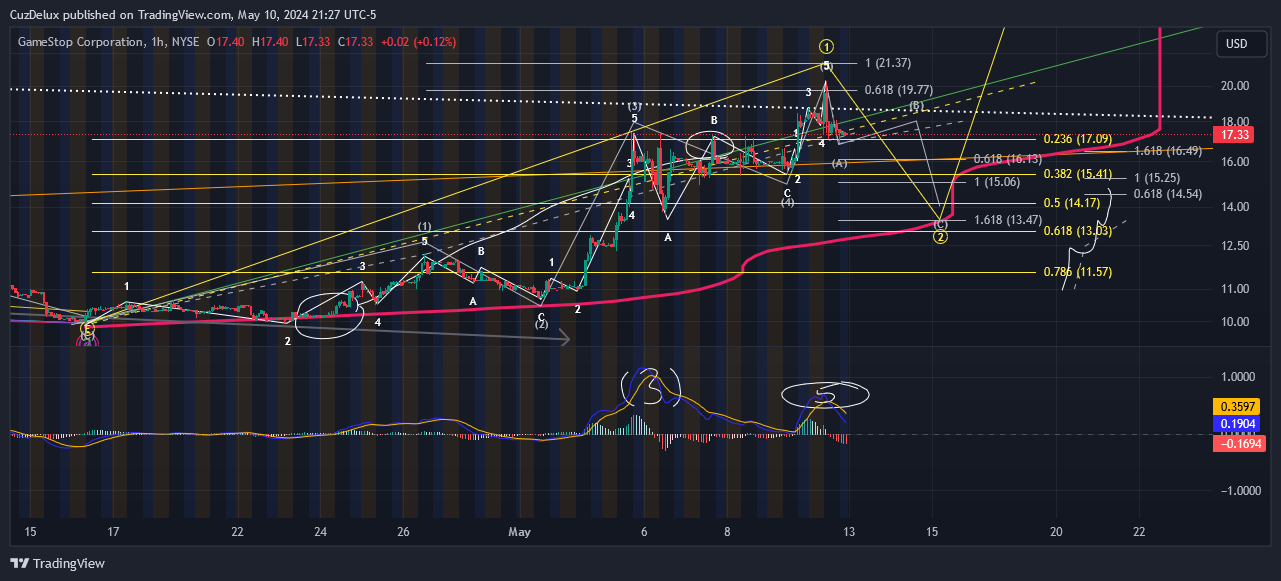The height and width of the screenshot is (581, 1281).
Task: Click the 1 (15.06) Fibonacci label
Action: click(x=997, y=182)
